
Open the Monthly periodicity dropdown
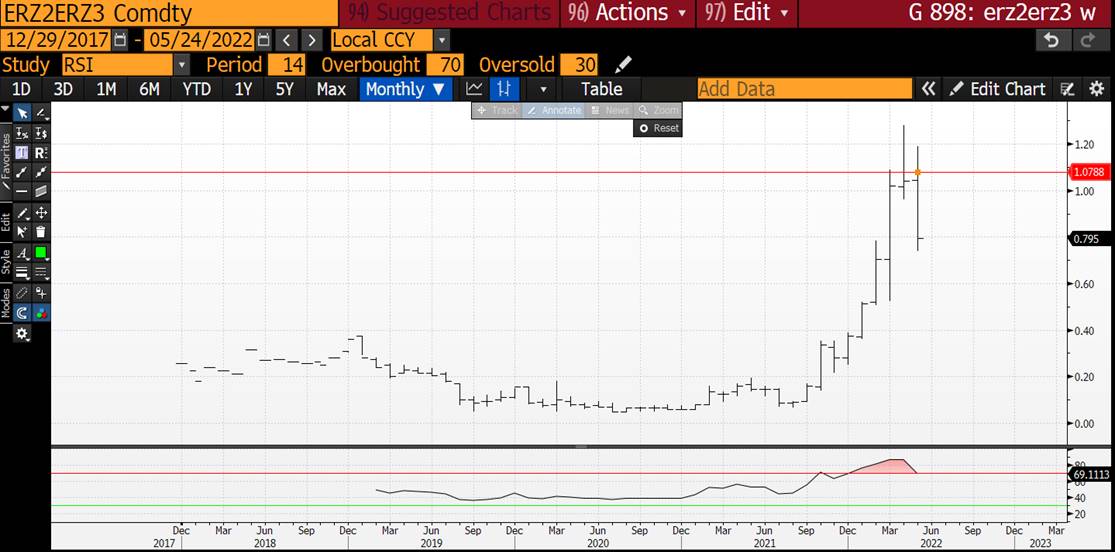(x=405, y=89)
